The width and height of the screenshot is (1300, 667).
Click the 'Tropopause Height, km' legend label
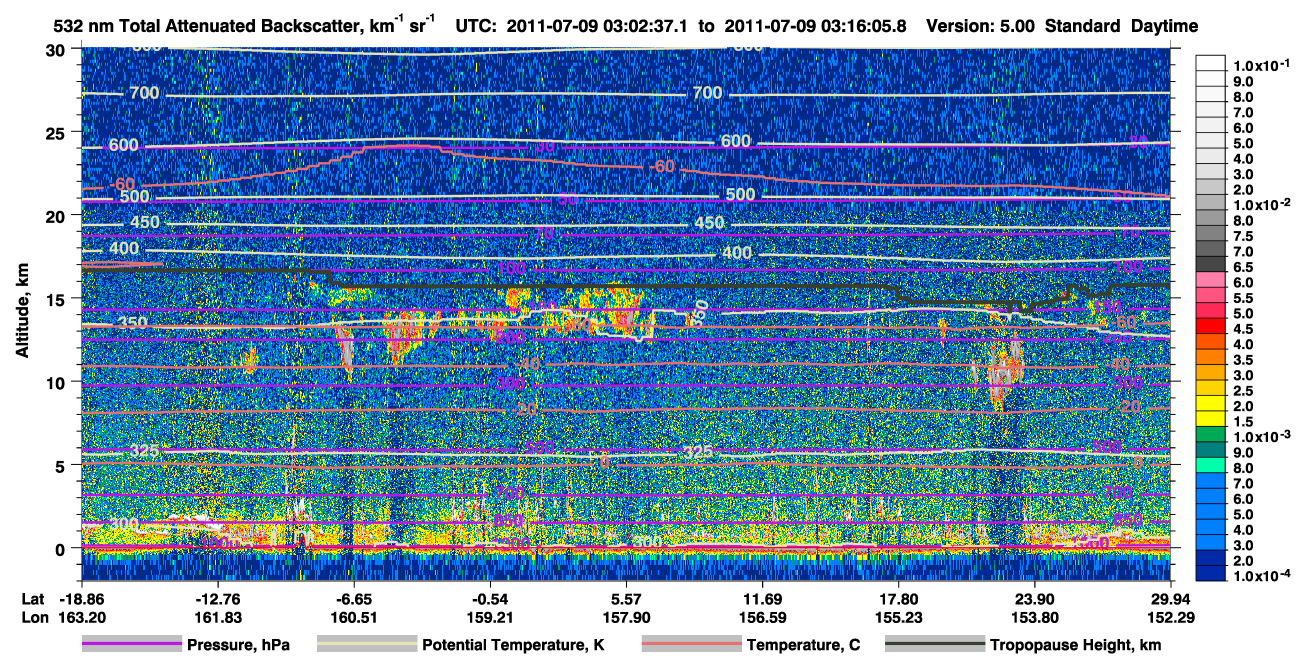(x=1075, y=646)
